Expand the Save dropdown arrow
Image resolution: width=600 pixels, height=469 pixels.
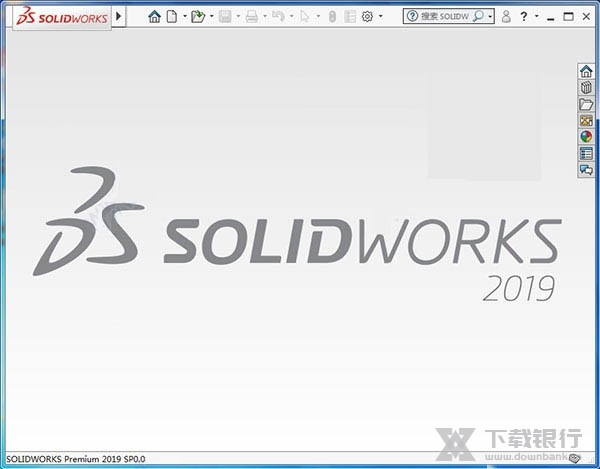click(x=238, y=16)
